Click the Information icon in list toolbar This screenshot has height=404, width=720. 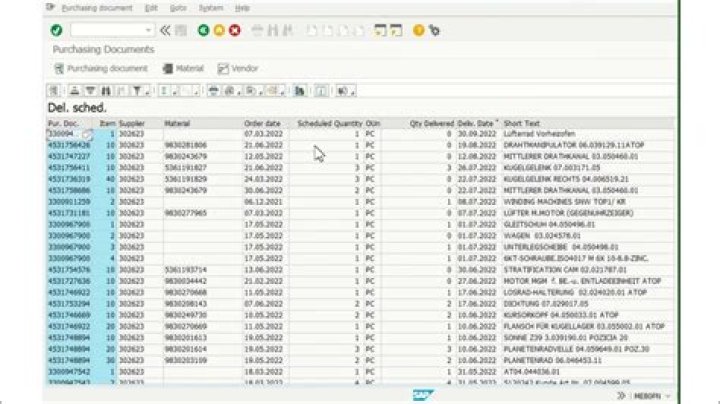[x=321, y=91]
